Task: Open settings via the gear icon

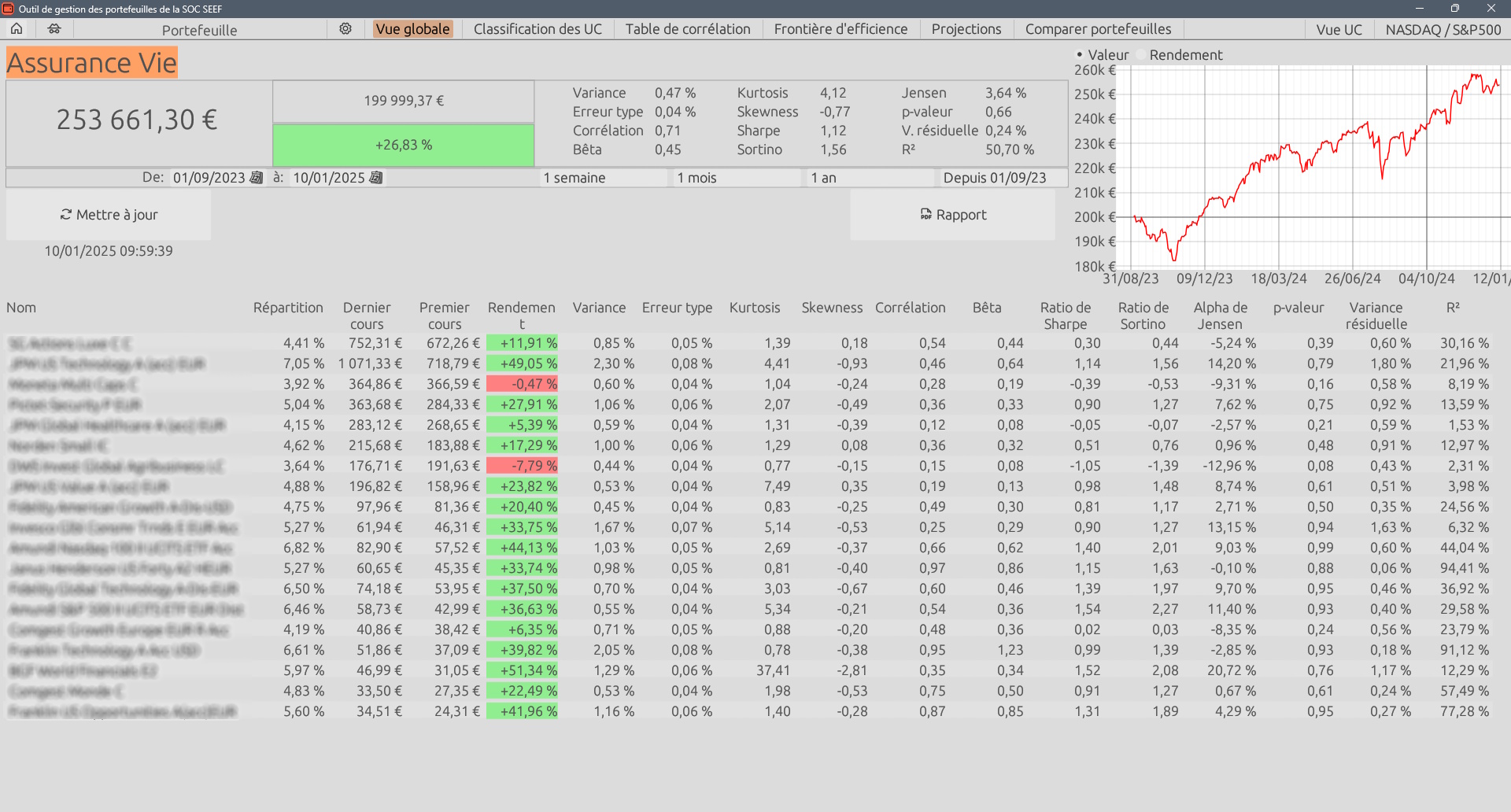Action: tap(345, 29)
